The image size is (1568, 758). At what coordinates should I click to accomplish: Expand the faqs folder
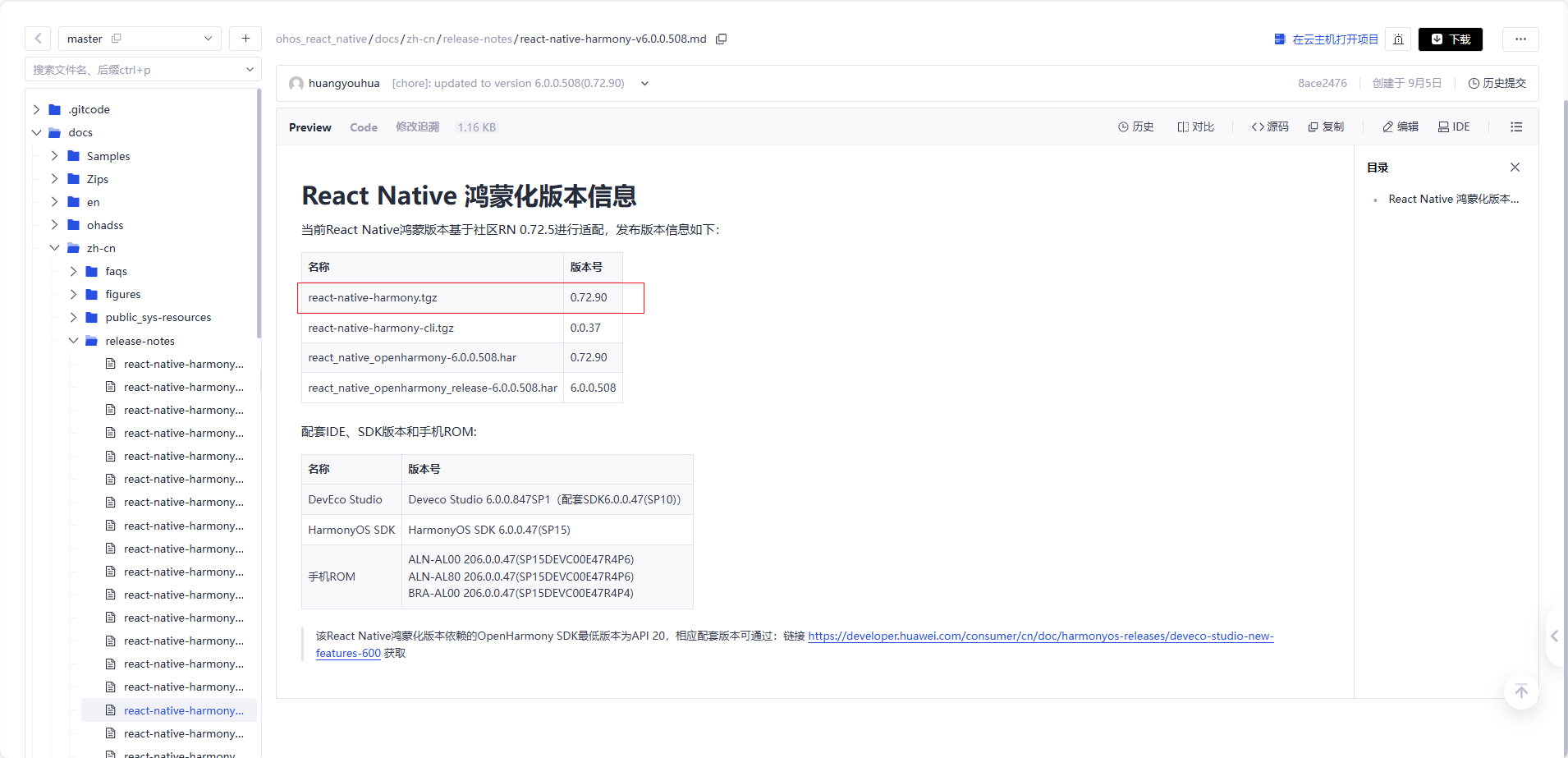tap(73, 271)
